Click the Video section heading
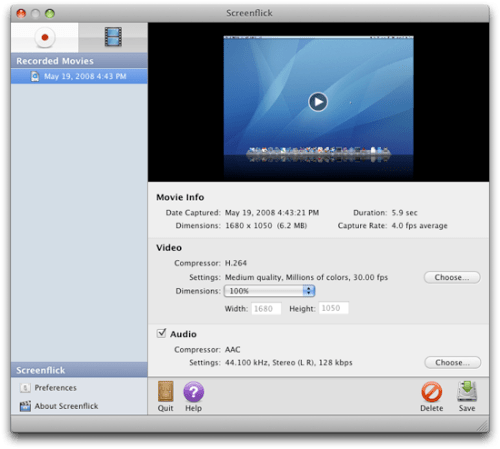The width and height of the screenshot is (500, 449). tap(169, 248)
